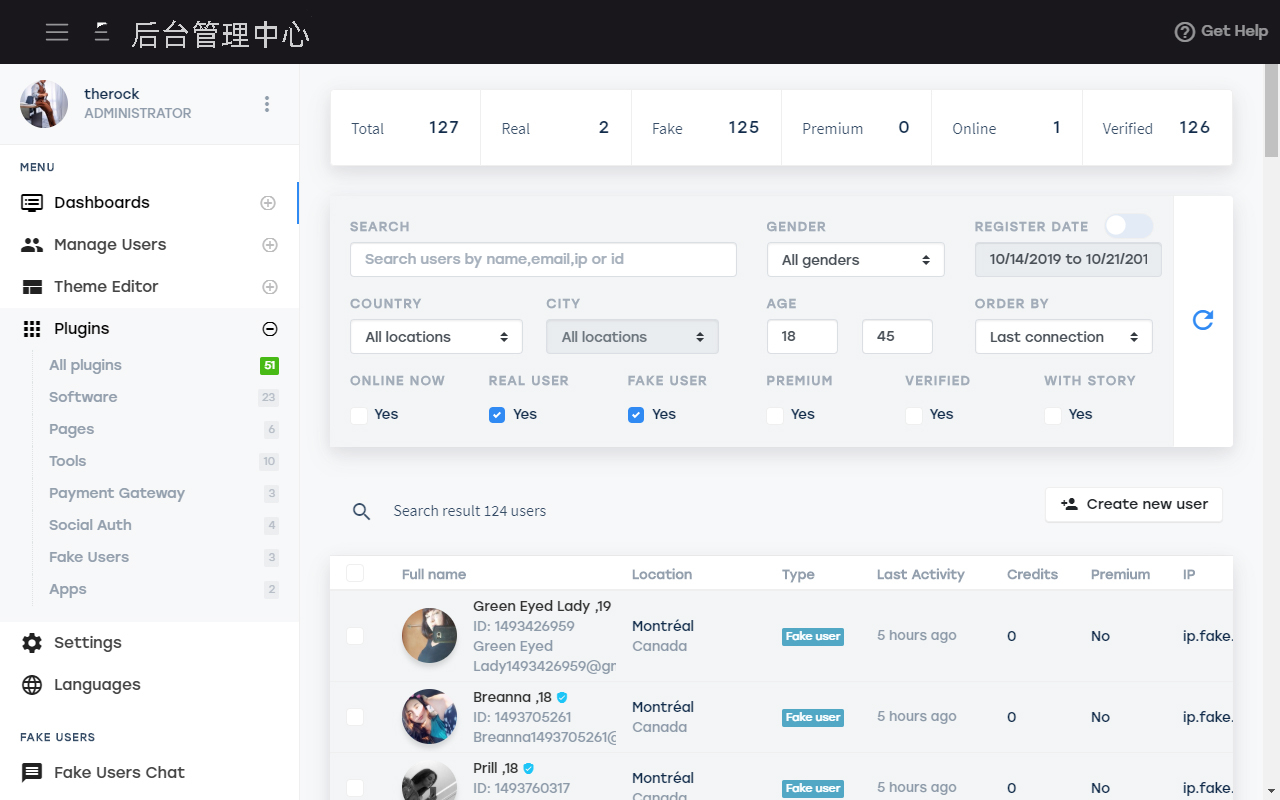Screen dimensions: 1280x800
Task: Click the hamburger menu icon
Action: point(57,32)
